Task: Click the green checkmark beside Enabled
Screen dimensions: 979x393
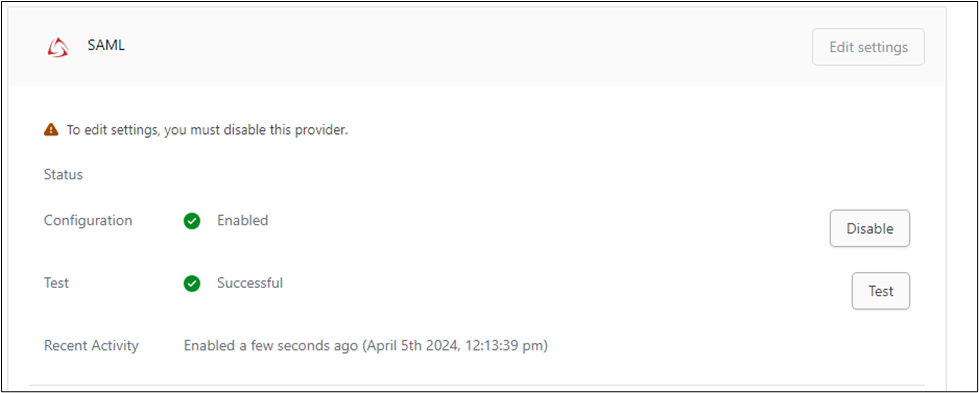Action: [x=192, y=221]
